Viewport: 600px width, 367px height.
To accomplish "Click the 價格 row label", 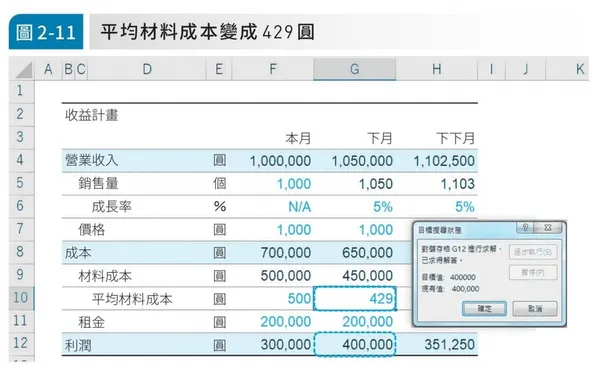I will (91, 230).
